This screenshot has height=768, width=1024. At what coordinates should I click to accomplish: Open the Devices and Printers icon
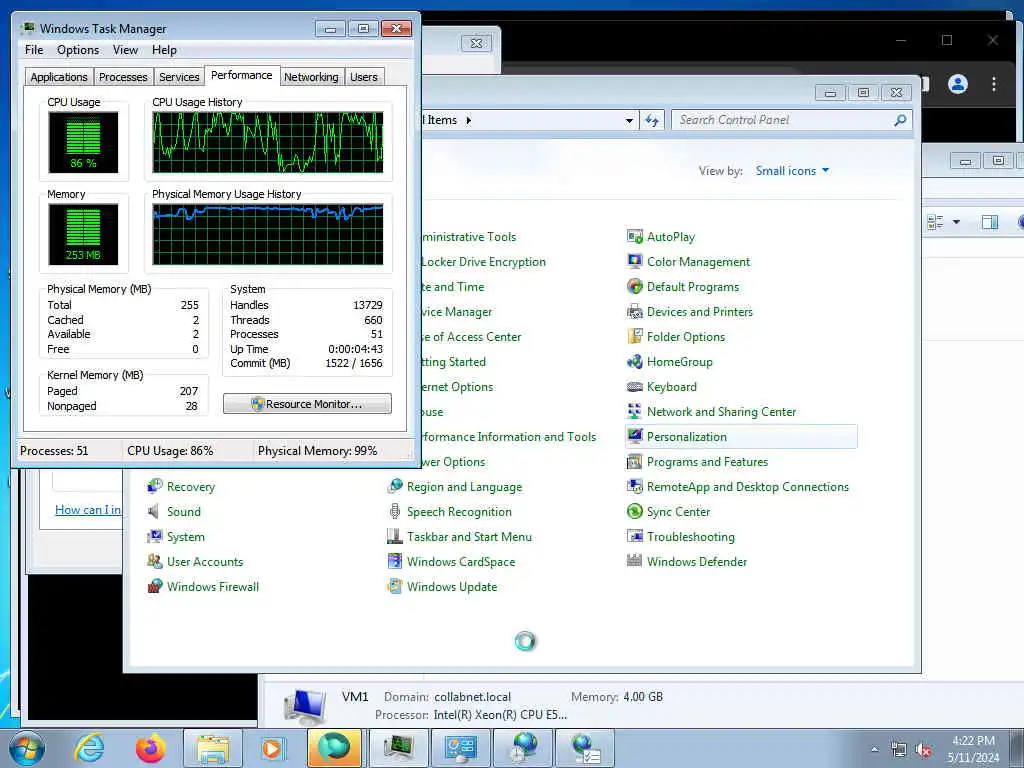(635, 312)
